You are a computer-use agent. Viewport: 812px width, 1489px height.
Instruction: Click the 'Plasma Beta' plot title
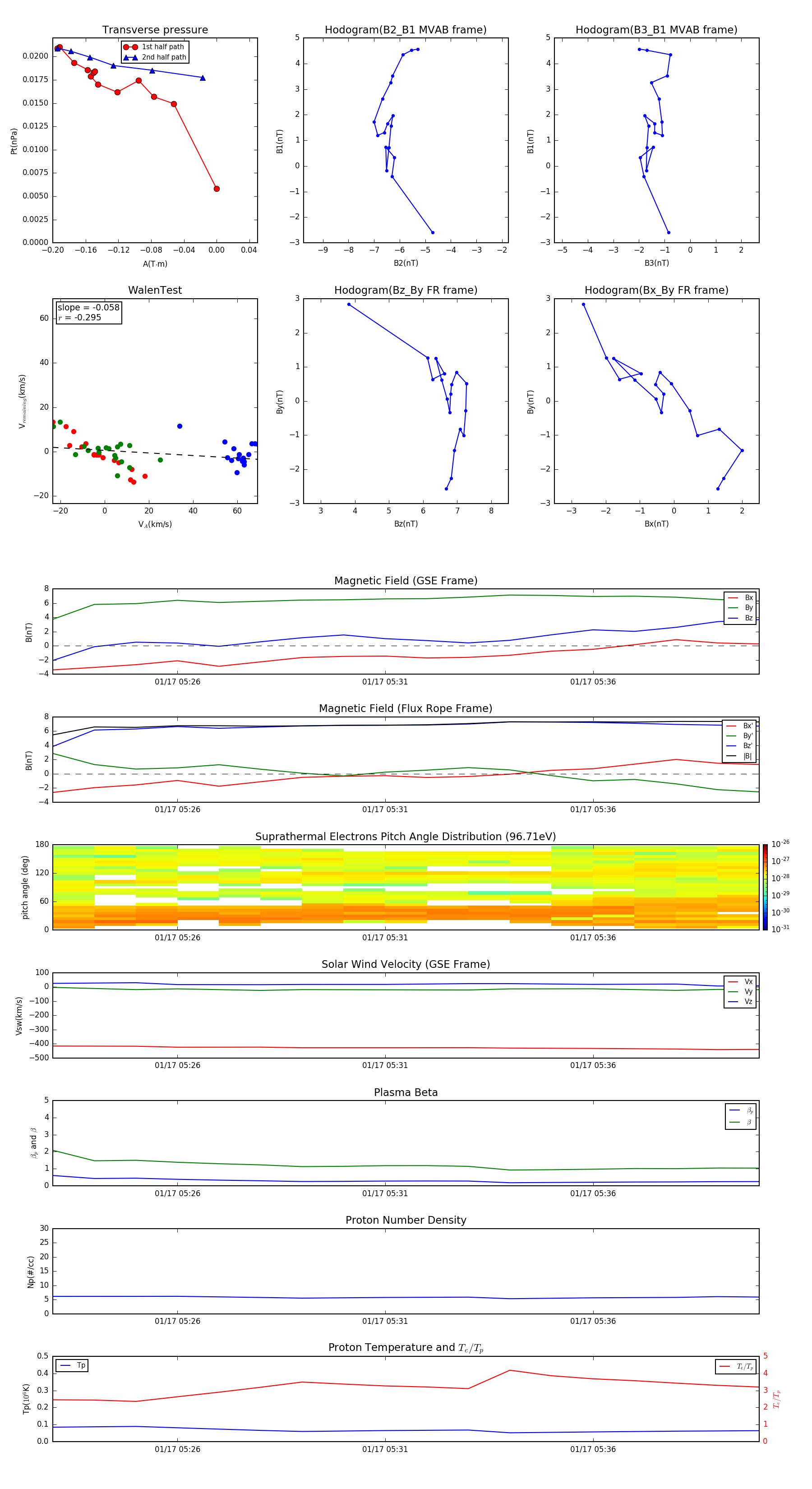click(x=406, y=1092)
